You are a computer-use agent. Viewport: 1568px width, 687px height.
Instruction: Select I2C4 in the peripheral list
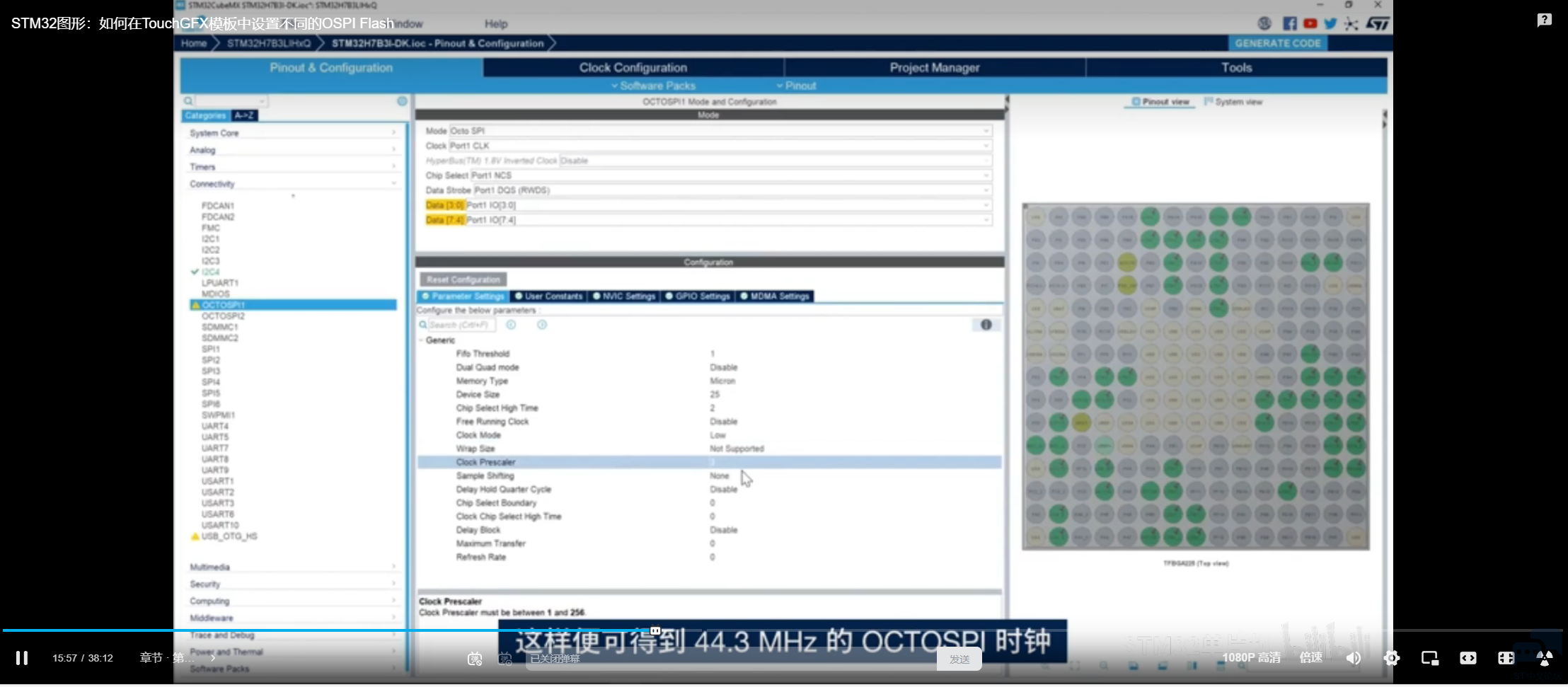tap(210, 272)
